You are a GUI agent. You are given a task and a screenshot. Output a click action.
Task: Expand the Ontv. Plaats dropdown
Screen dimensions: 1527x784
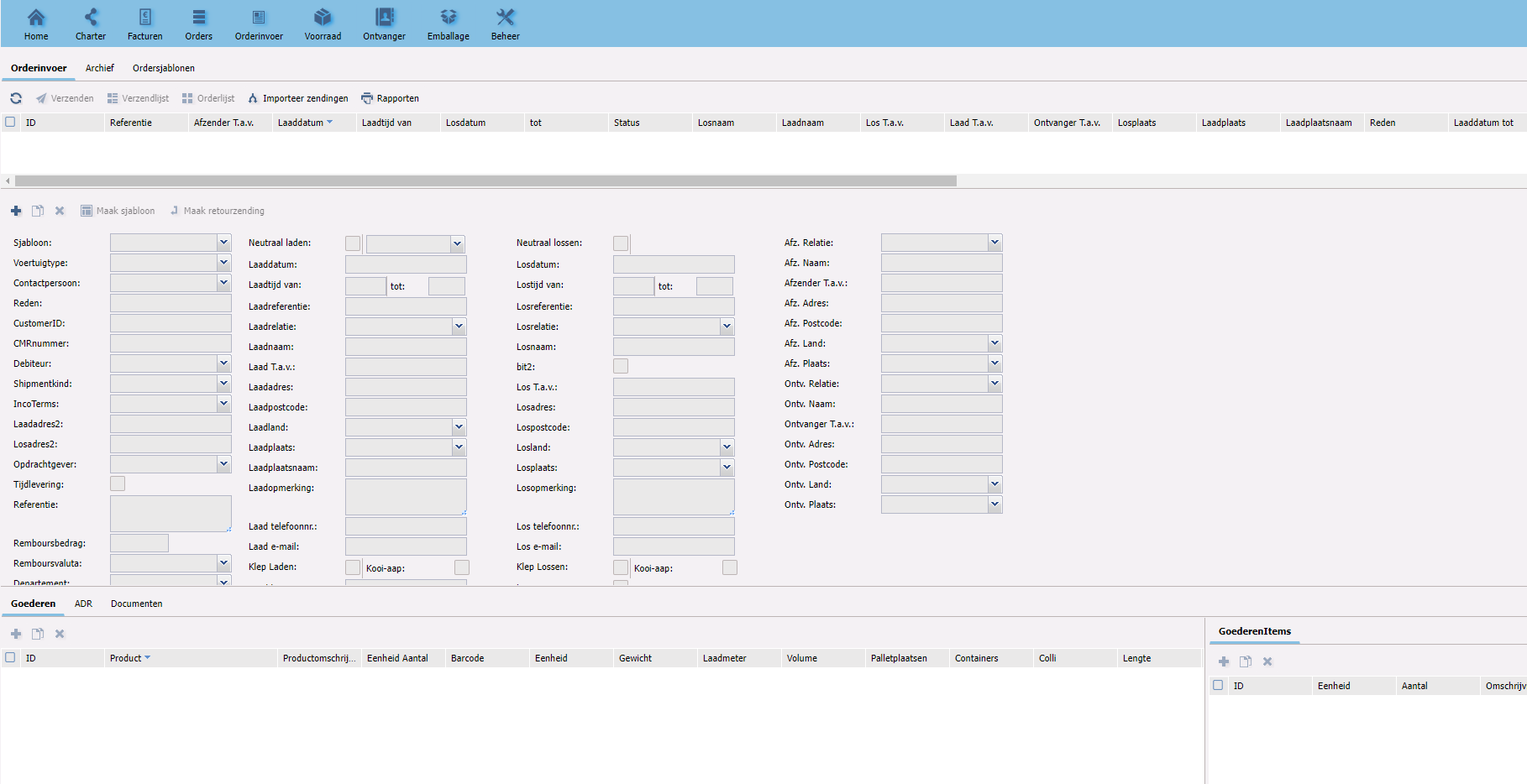(994, 504)
